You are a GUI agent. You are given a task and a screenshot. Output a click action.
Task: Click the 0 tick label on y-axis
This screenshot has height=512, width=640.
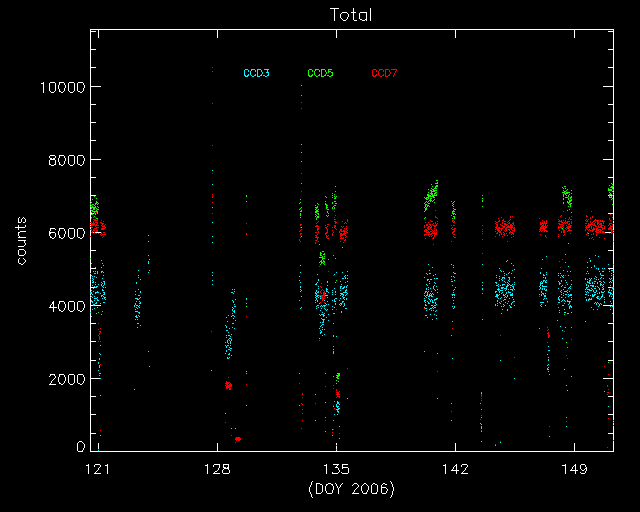pos(78,446)
